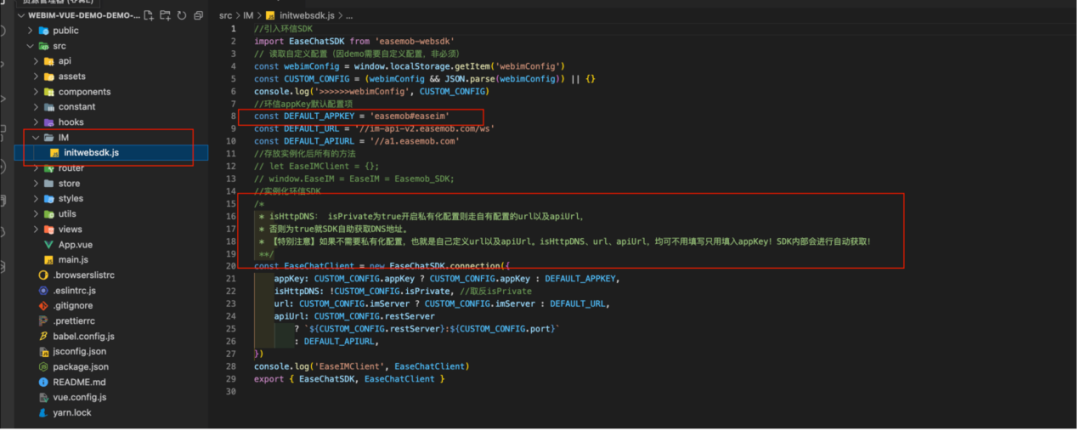The image size is (1080, 431).
Task: Click EaseChatSDK.connection on line 20
Action: [447, 266]
